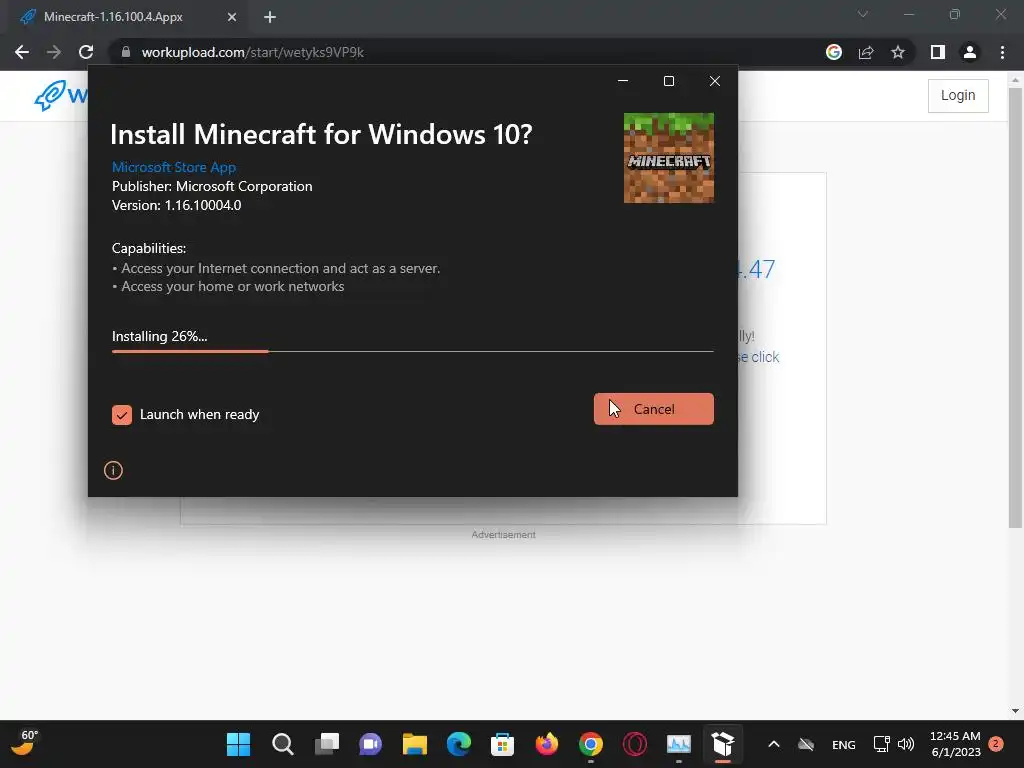Click the OneDrive cloud tray icon

pos(806,744)
